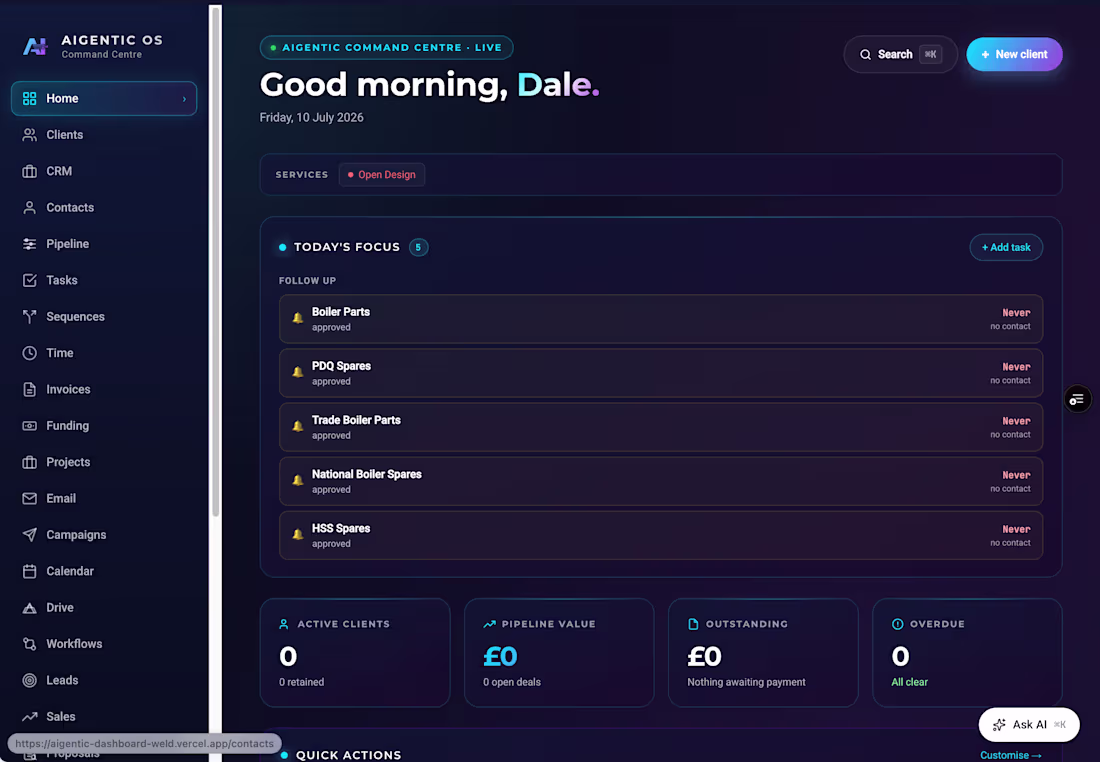The image size is (1100, 762).
Task: Click the bell icon on Boiler Parts row
Action: pyautogui.click(x=297, y=318)
